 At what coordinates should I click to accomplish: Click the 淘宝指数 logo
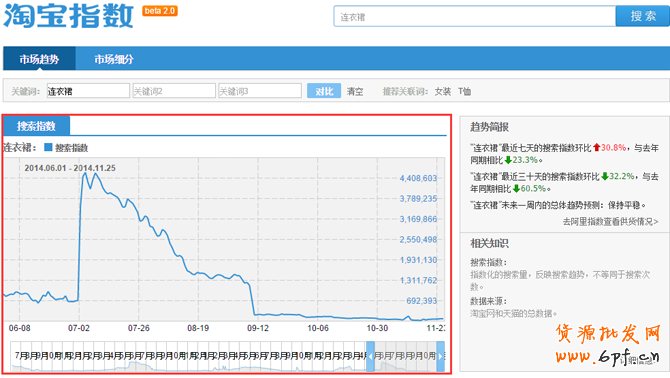[68, 16]
